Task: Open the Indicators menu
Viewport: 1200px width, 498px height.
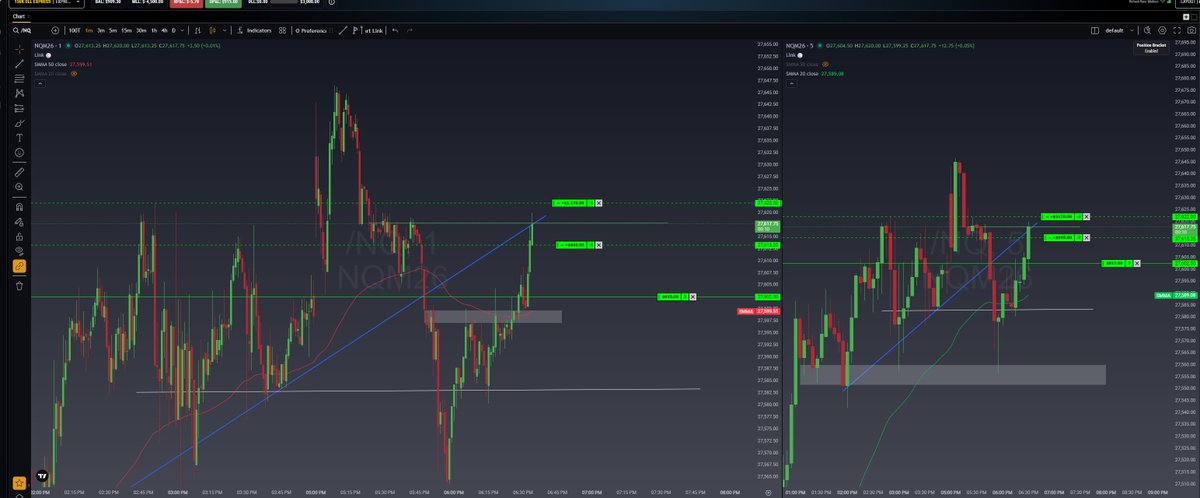Action: tap(255, 31)
